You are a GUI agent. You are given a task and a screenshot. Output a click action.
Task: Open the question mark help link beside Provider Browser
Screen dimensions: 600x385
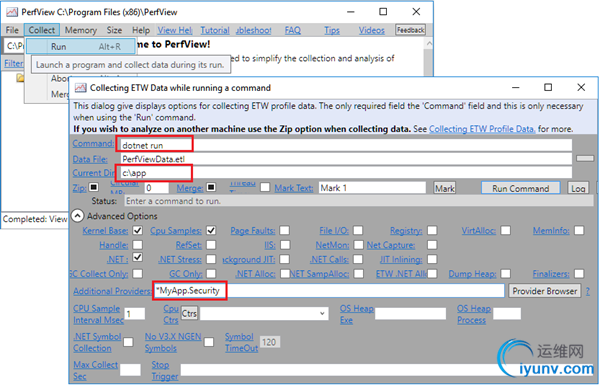(588, 291)
